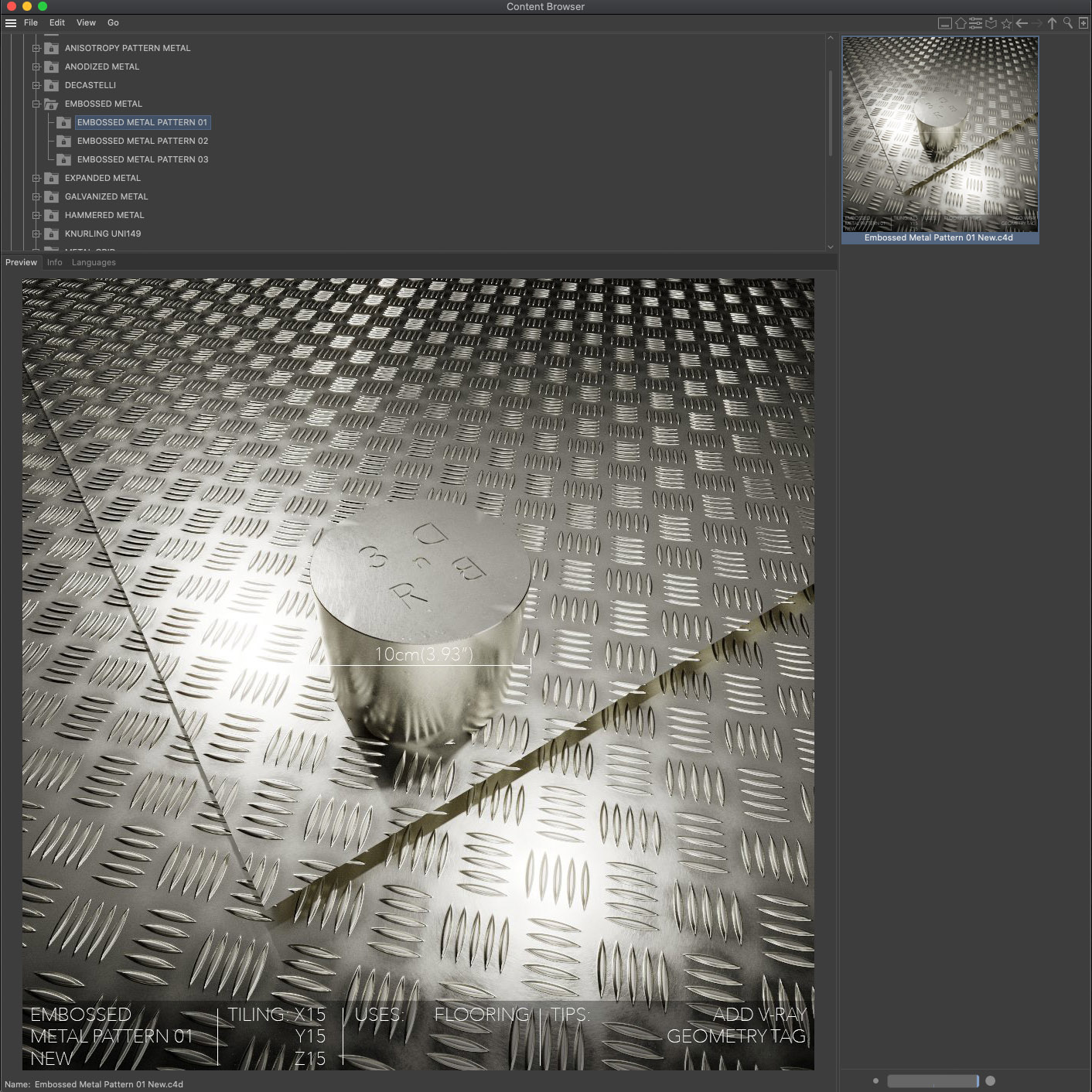The image size is (1092, 1092).
Task: Click the GALVANIZED METAL folder icon
Action: point(52,196)
